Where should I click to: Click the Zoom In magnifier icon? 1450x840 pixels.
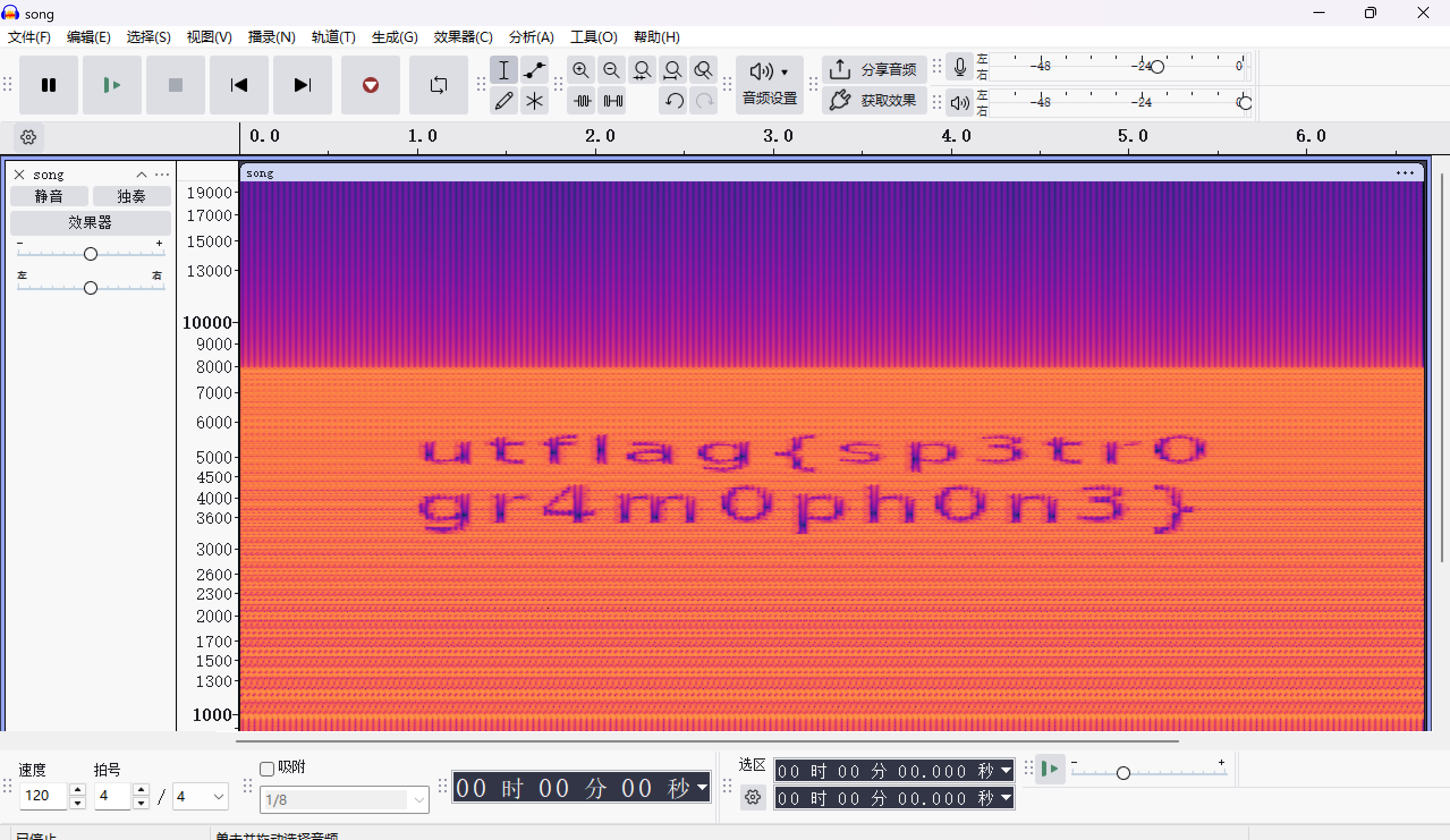pyautogui.click(x=580, y=70)
